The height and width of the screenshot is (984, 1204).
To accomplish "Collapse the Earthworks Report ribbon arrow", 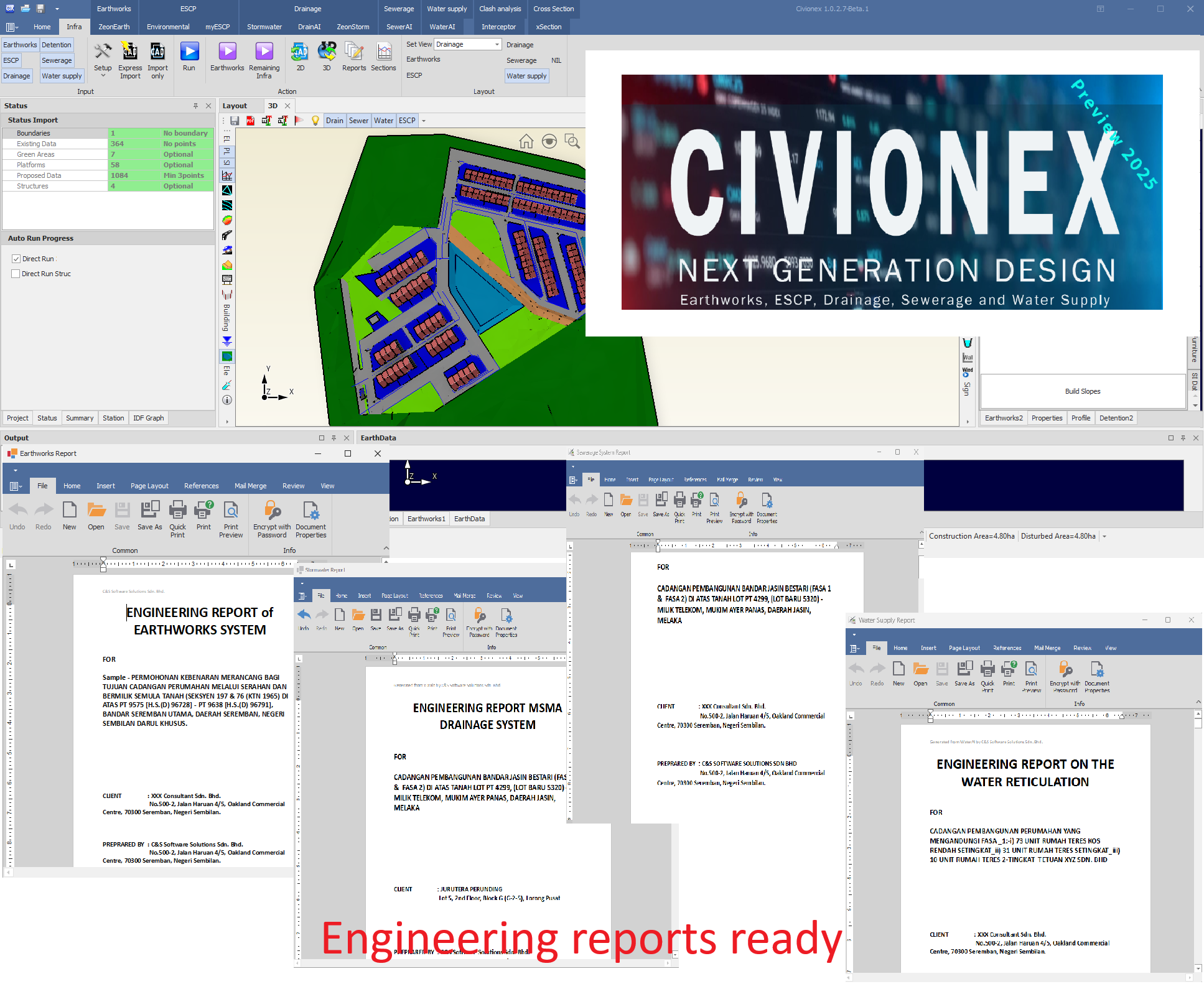I will (x=386, y=548).
